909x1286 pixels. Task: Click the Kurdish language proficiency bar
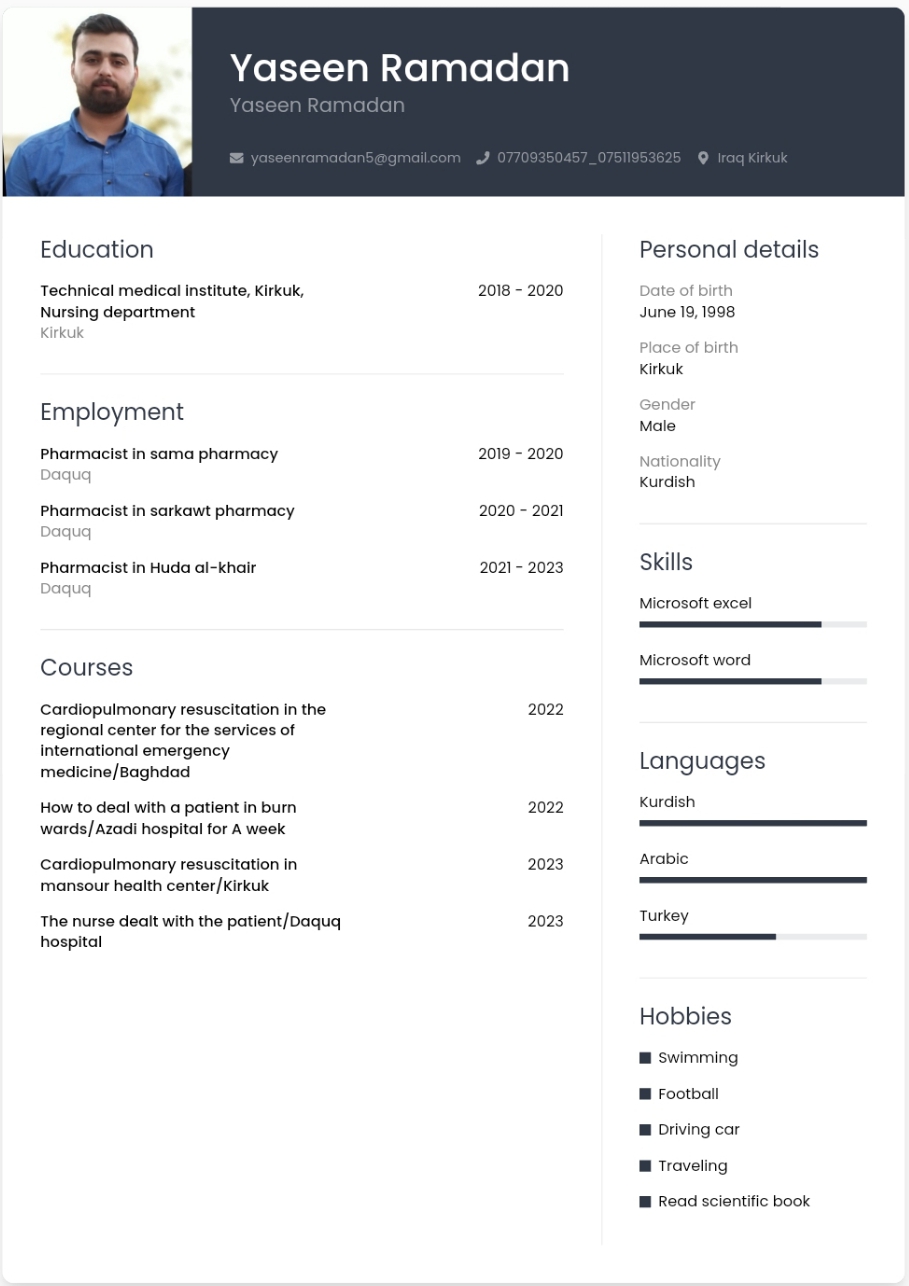(x=753, y=823)
